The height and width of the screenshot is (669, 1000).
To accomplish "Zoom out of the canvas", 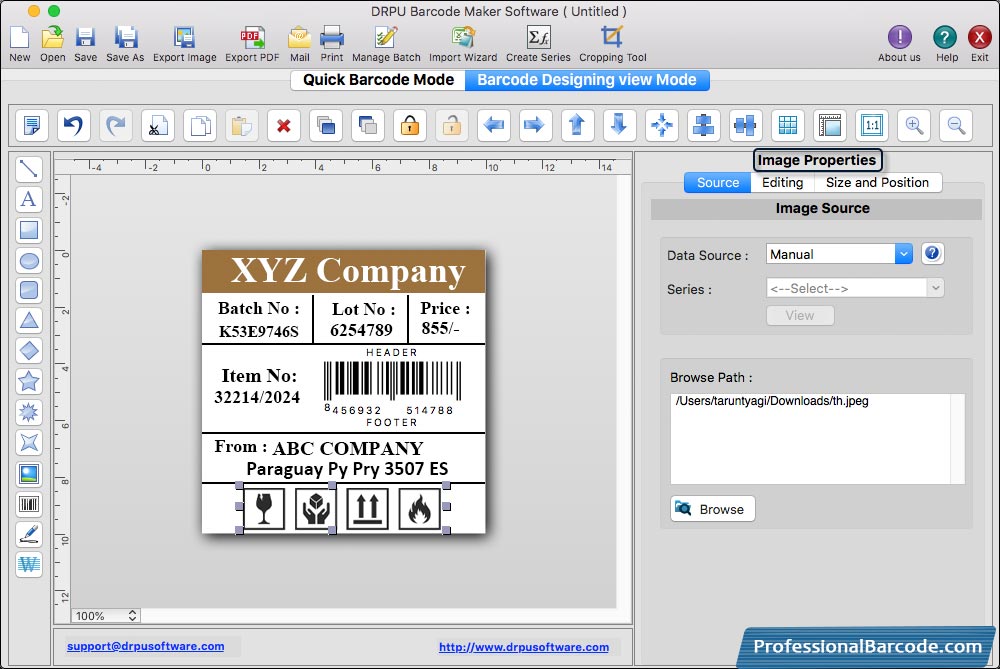I will 956,125.
